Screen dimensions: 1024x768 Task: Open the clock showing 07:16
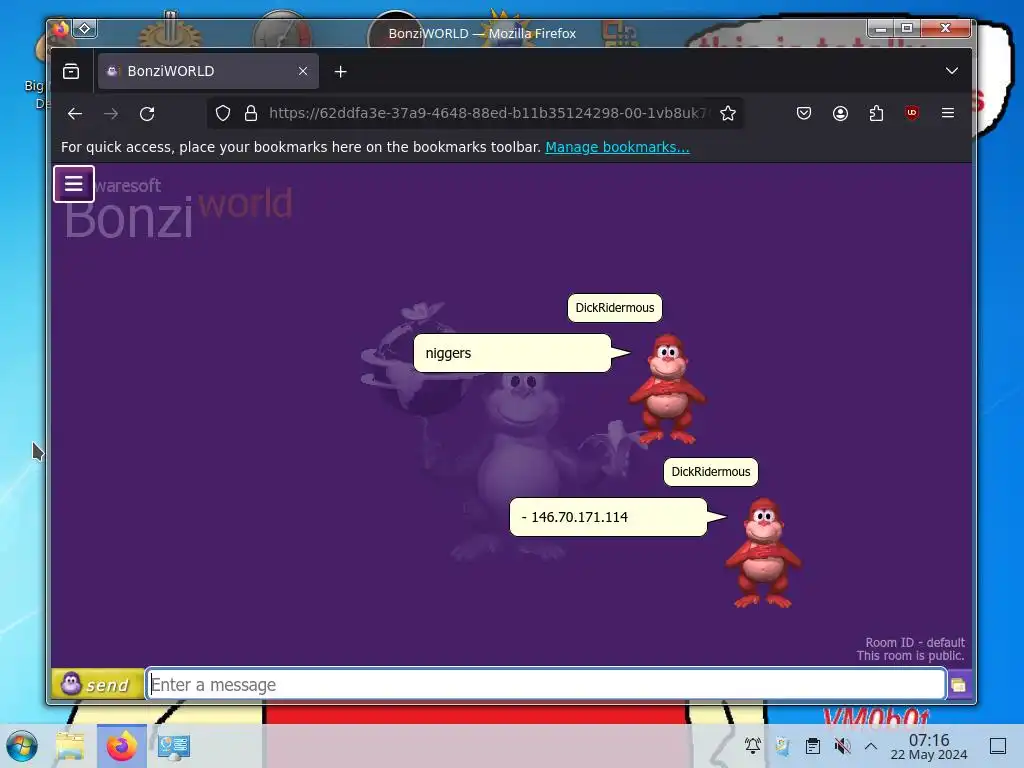point(929,746)
